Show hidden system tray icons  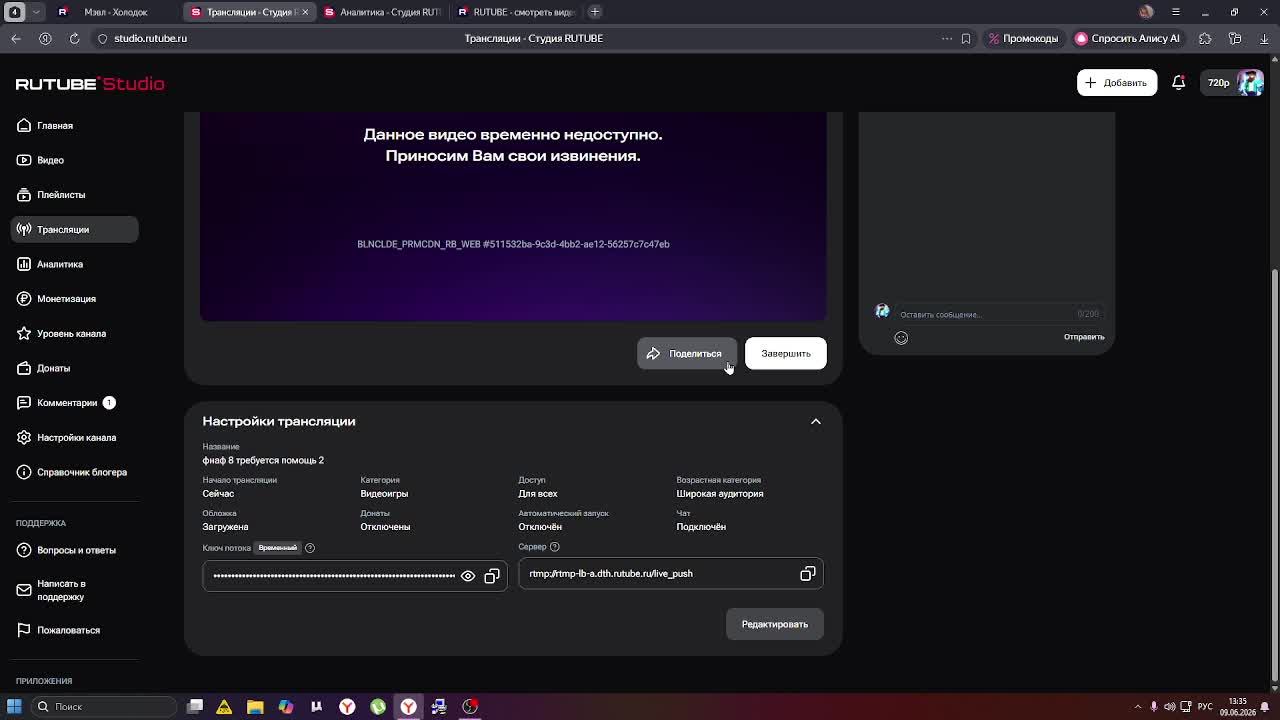[x=1138, y=707]
